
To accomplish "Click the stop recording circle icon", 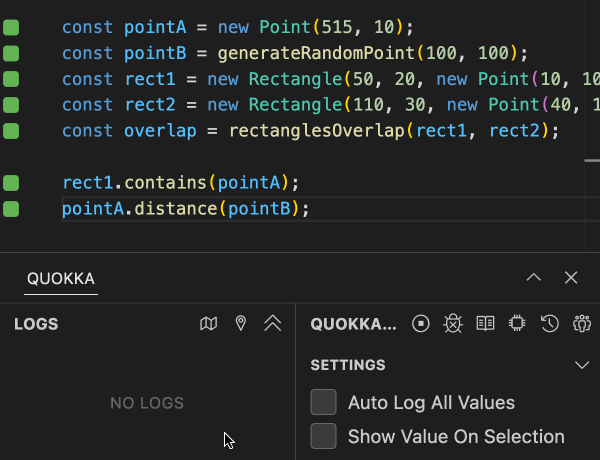I will 421,324.
